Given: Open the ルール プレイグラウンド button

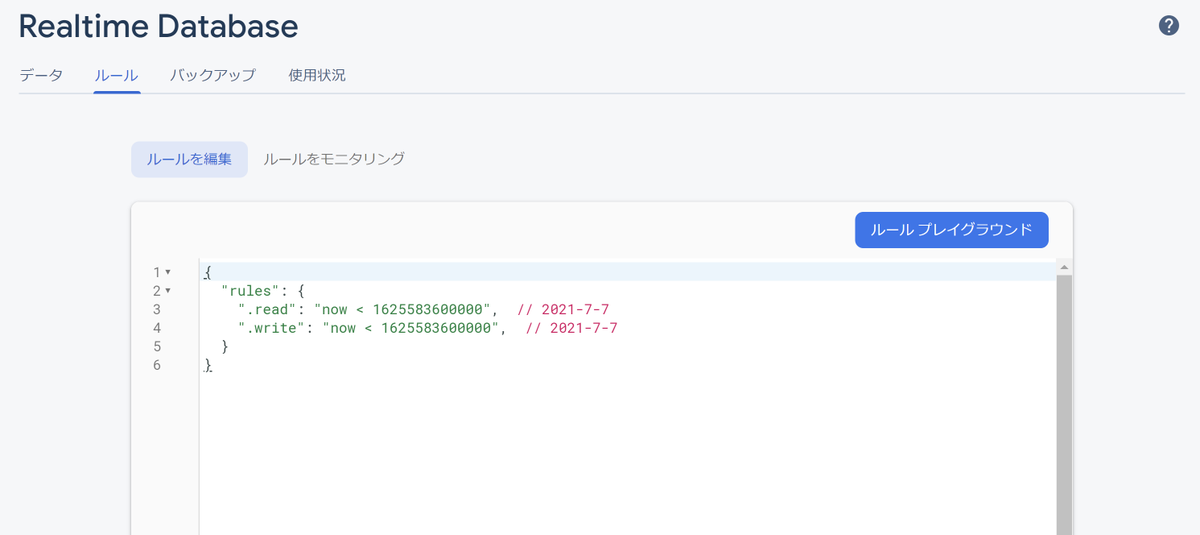Looking at the screenshot, I should pyautogui.click(x=951, y=230).
